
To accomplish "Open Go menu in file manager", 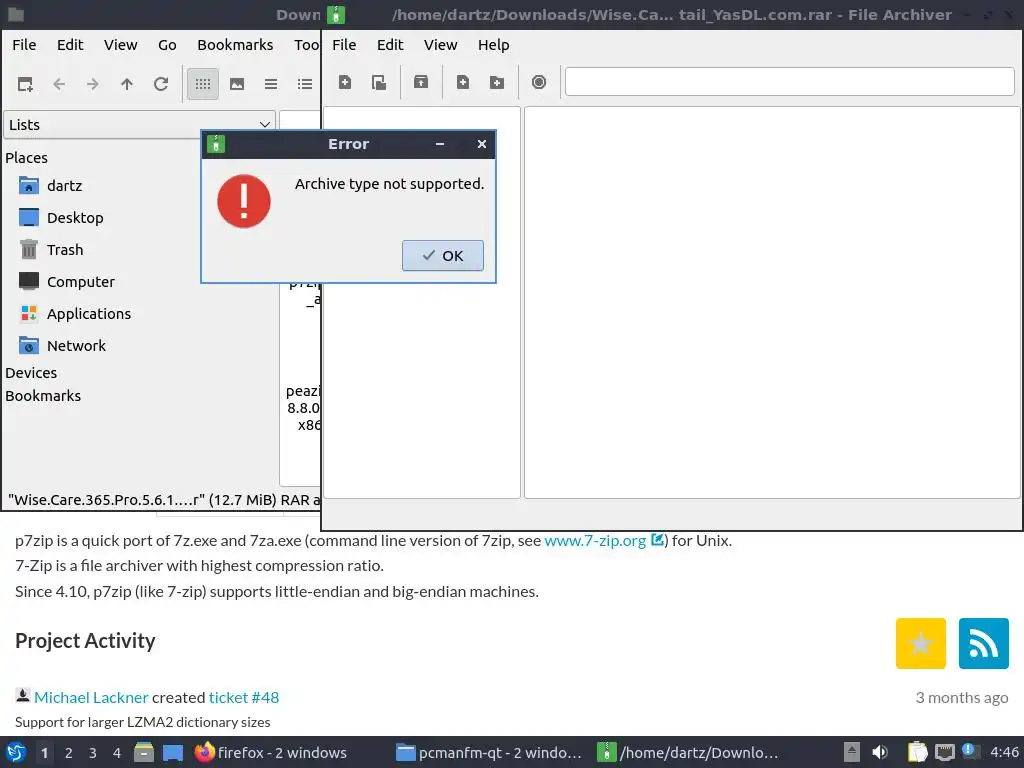I will tap(167, 45).
